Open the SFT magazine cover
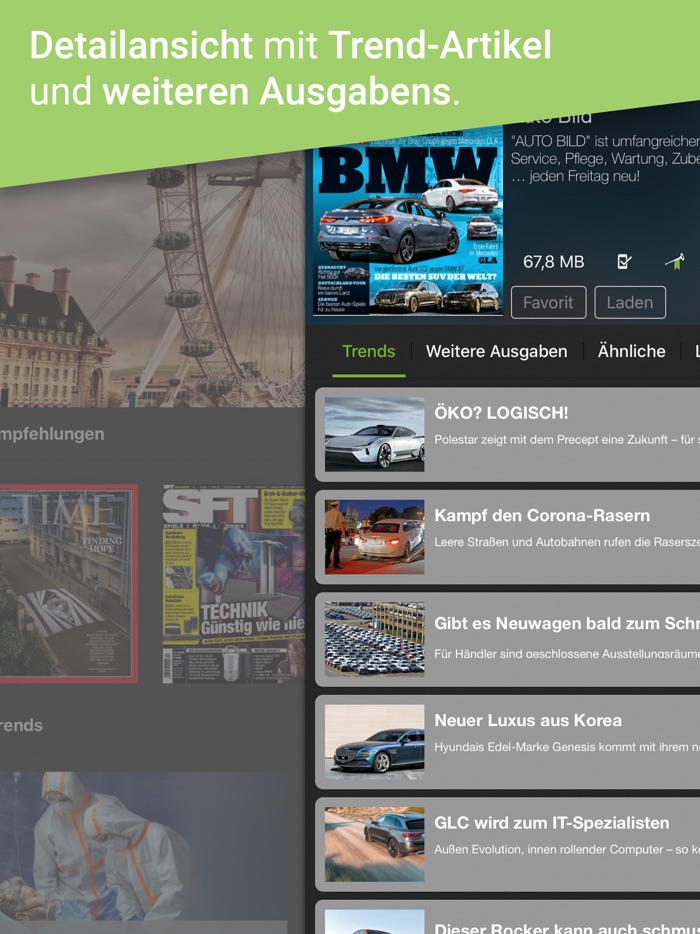Screen dimensions: 700x934 234,584
